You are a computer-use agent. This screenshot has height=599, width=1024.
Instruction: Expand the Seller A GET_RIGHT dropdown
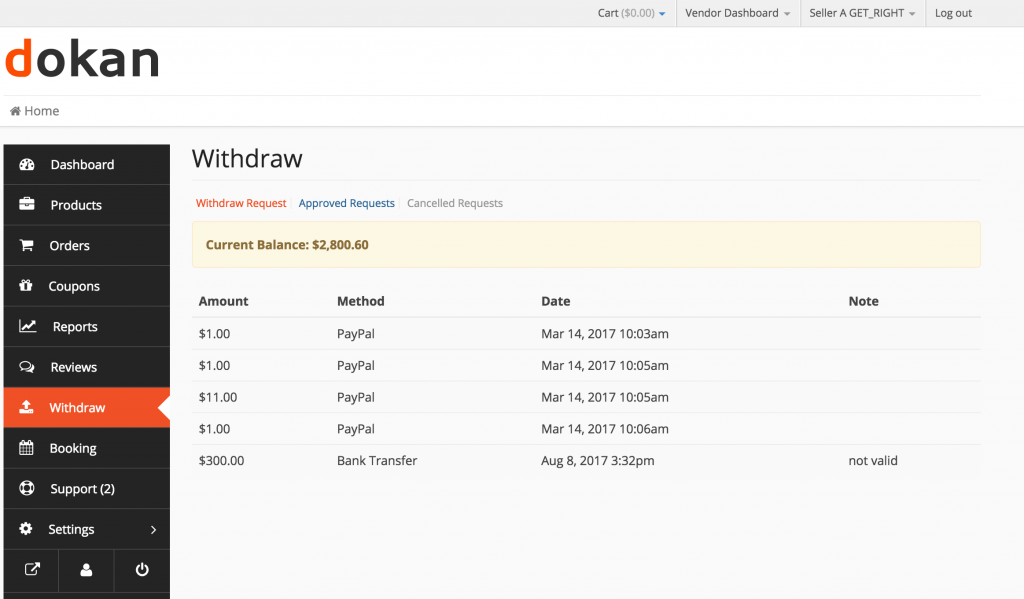click(862, 13)
